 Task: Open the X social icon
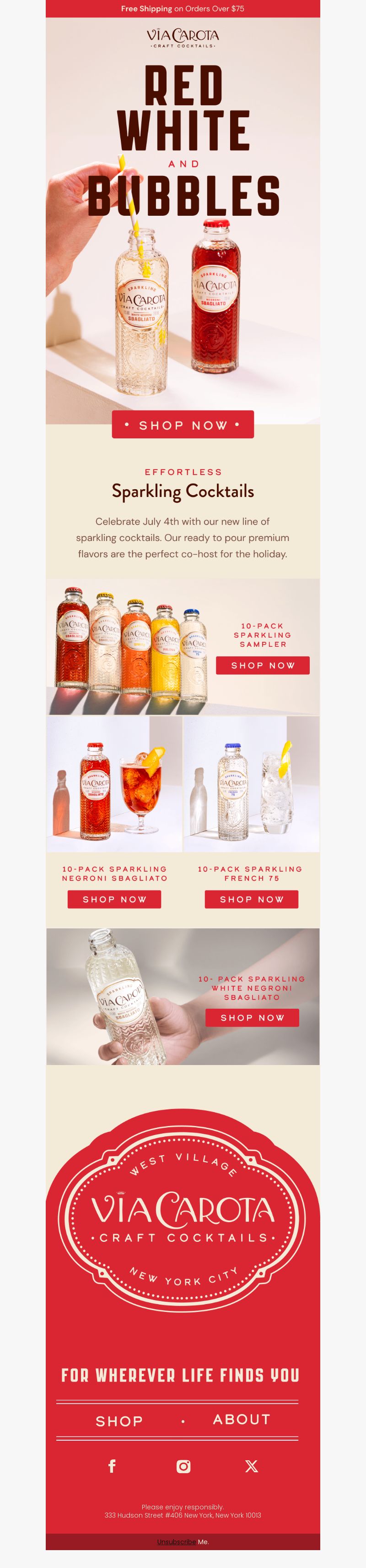[x=251, y=1466]
